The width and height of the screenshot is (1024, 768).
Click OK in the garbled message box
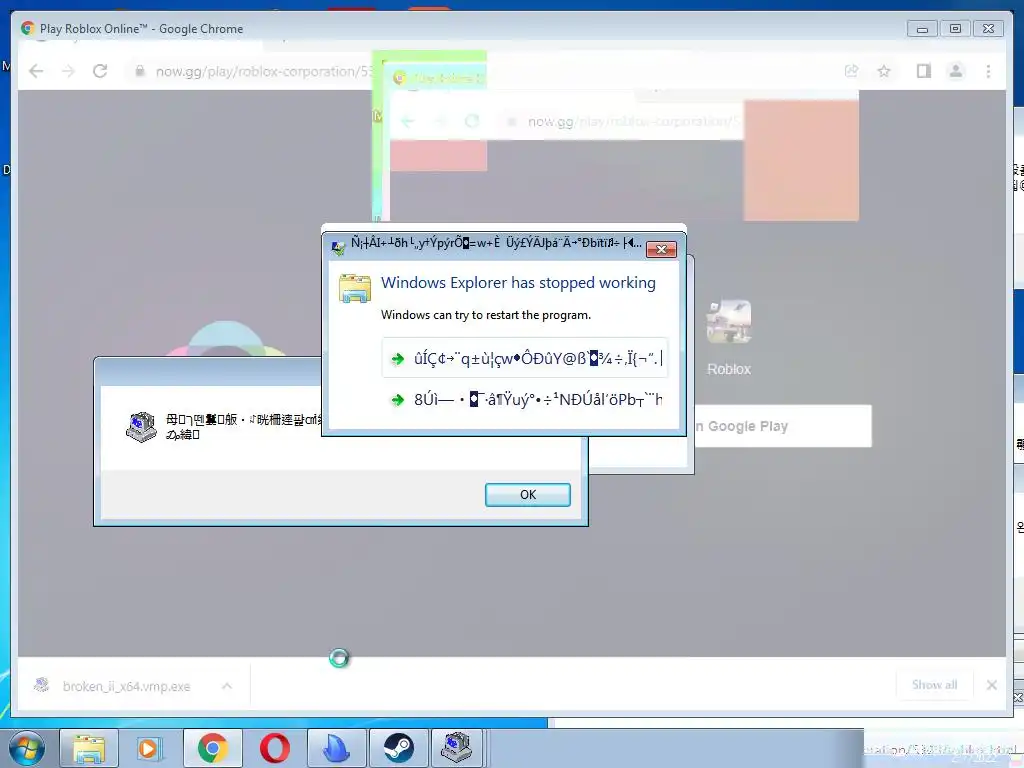coord(528,494)
